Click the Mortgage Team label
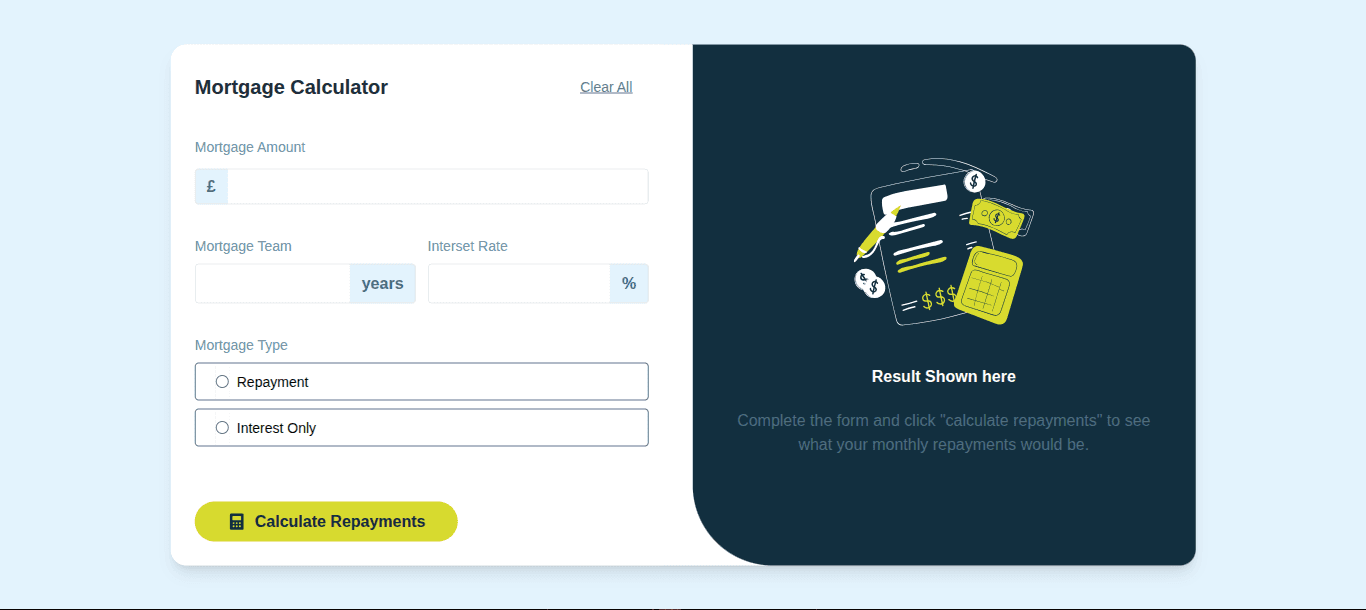This screenshot has height=610, width=1366. (243, 246)
